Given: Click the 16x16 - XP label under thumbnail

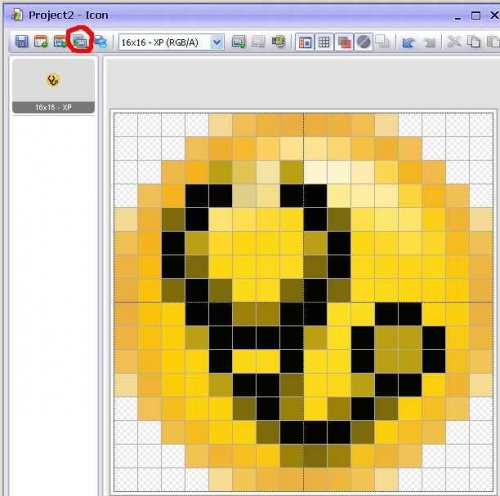Looking at the screenshot, I should click(53, 107).
